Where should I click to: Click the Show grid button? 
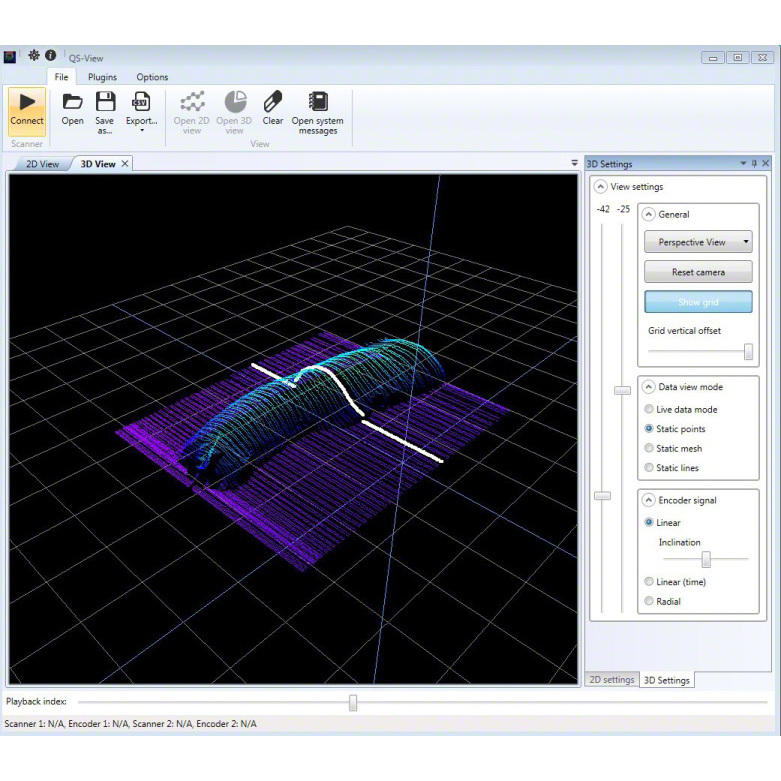tap(698, 302)
